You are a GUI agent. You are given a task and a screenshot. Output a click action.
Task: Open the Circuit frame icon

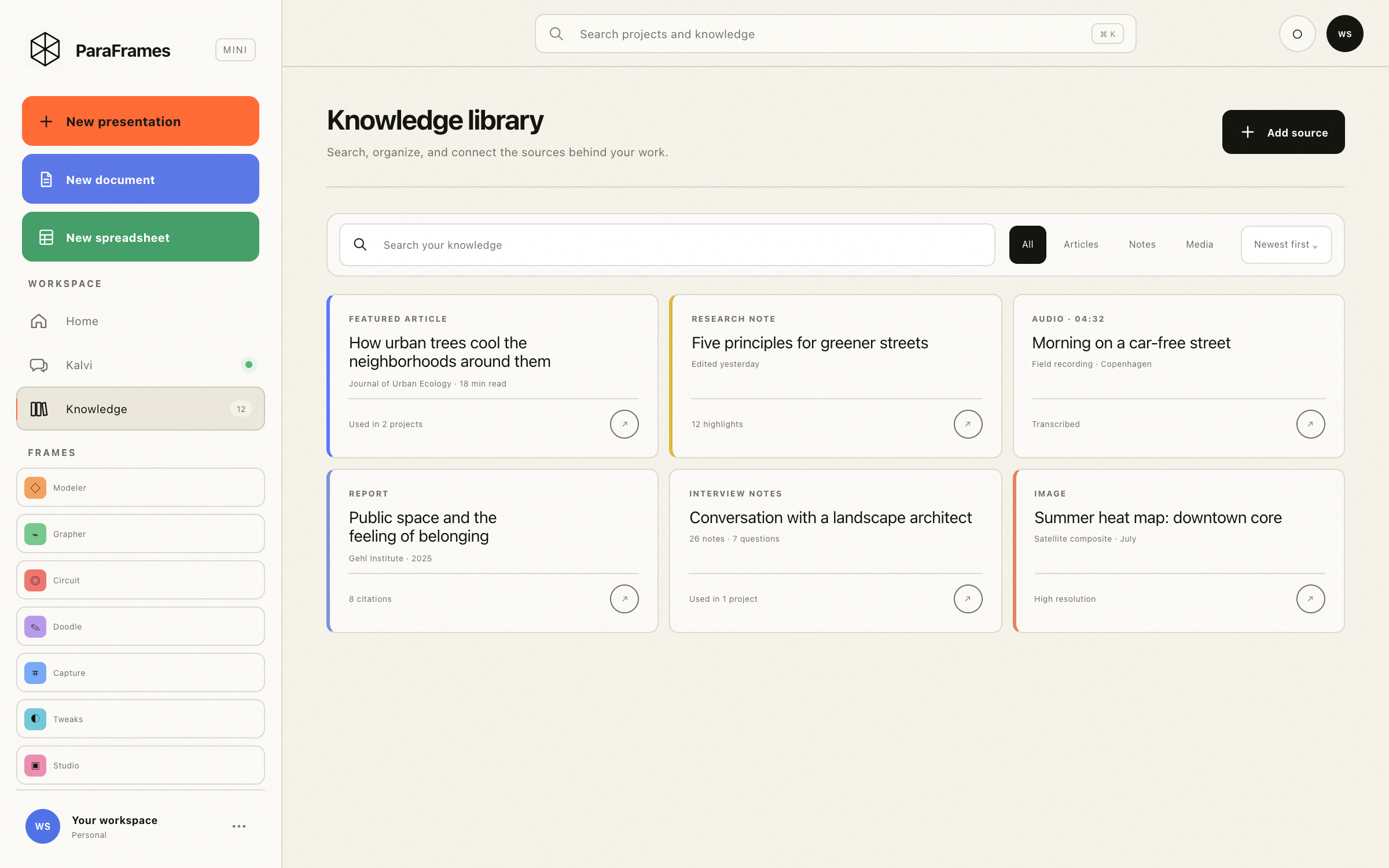click(35, 580)
